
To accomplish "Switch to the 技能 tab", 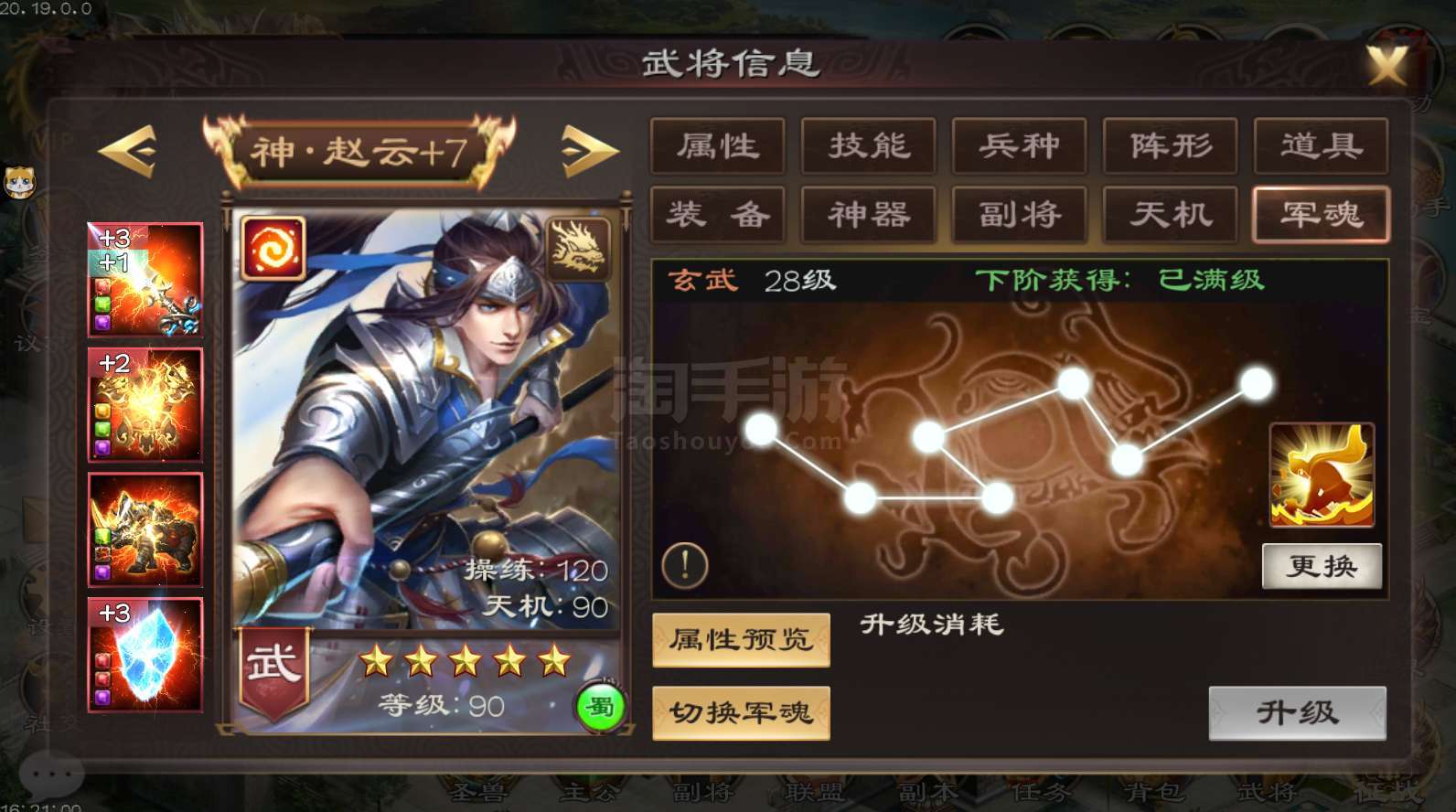I will click(x=869, y=146).
